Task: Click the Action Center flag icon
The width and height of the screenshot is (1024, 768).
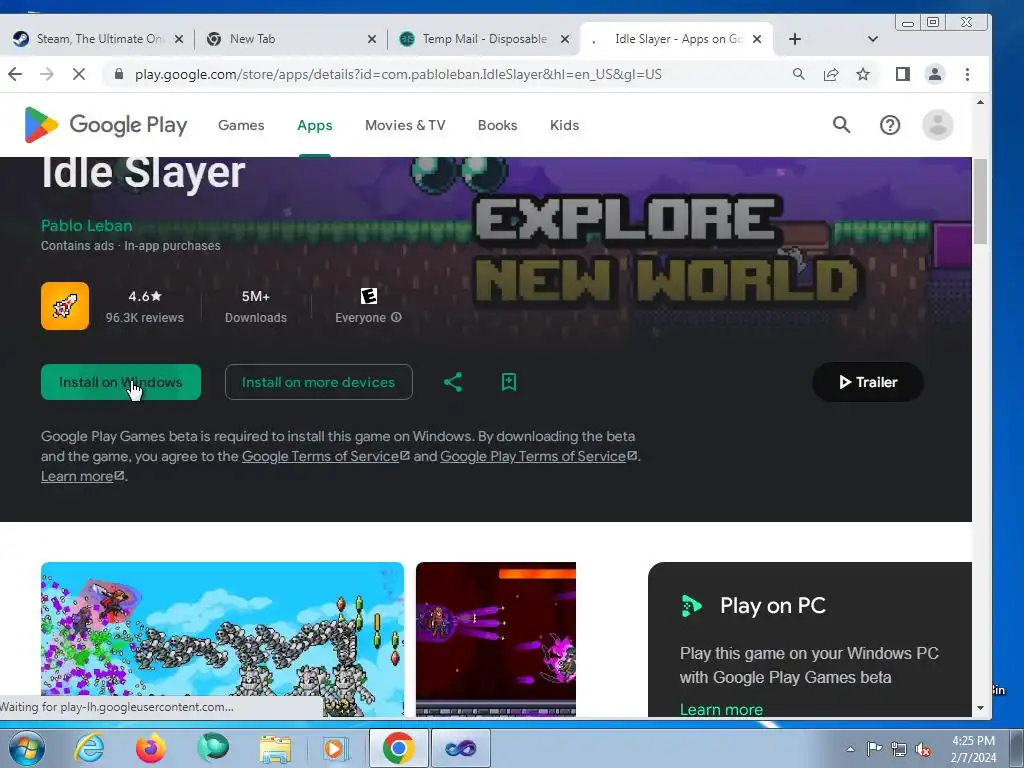Action: tap(874, 749)
